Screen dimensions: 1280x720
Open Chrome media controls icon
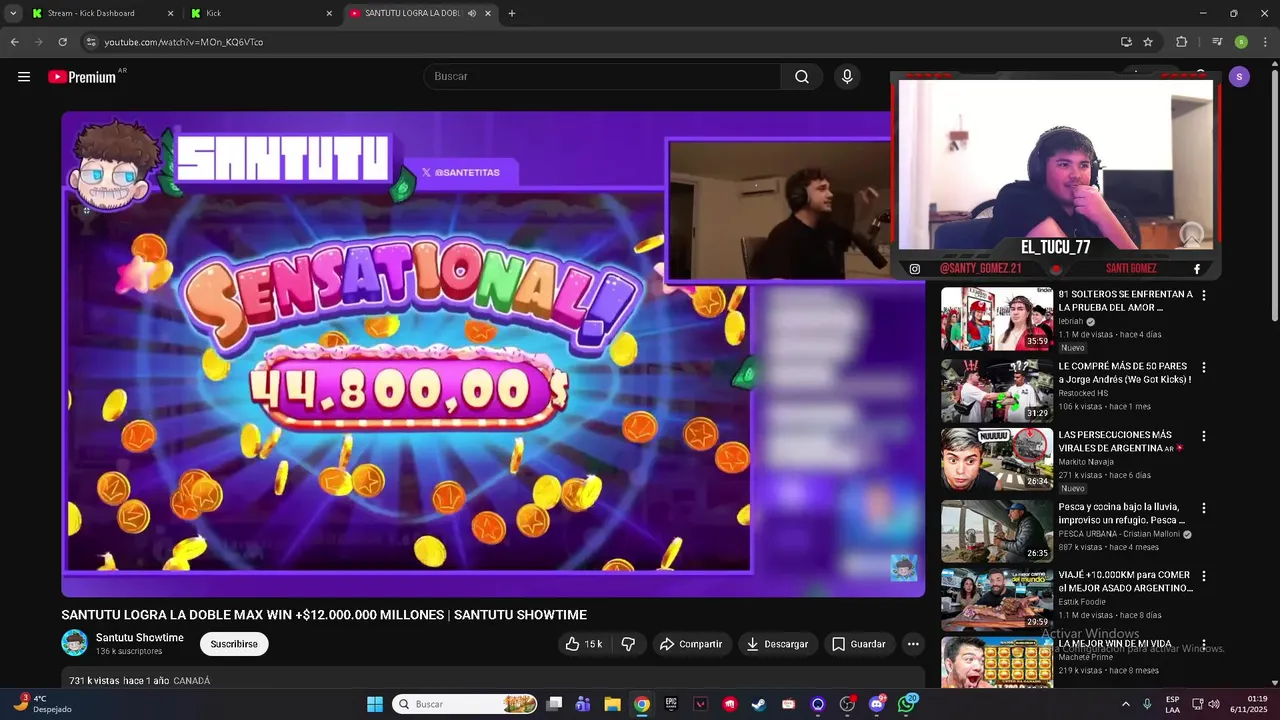point(1217,42)
